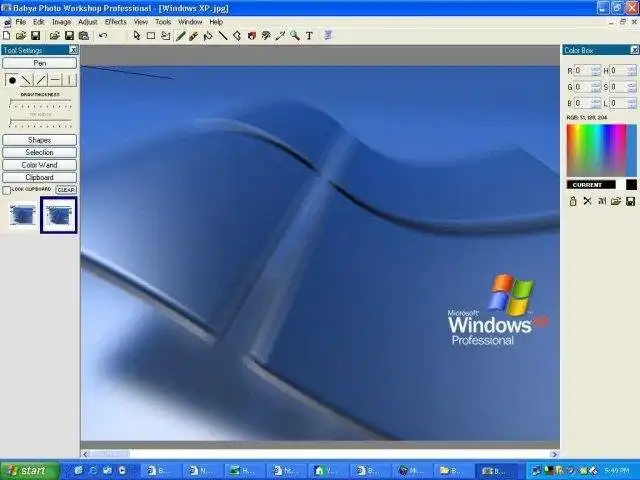Choose the backslash diagonal pen tip
Viewport: 640px width, 480px height.
[27, 80]
